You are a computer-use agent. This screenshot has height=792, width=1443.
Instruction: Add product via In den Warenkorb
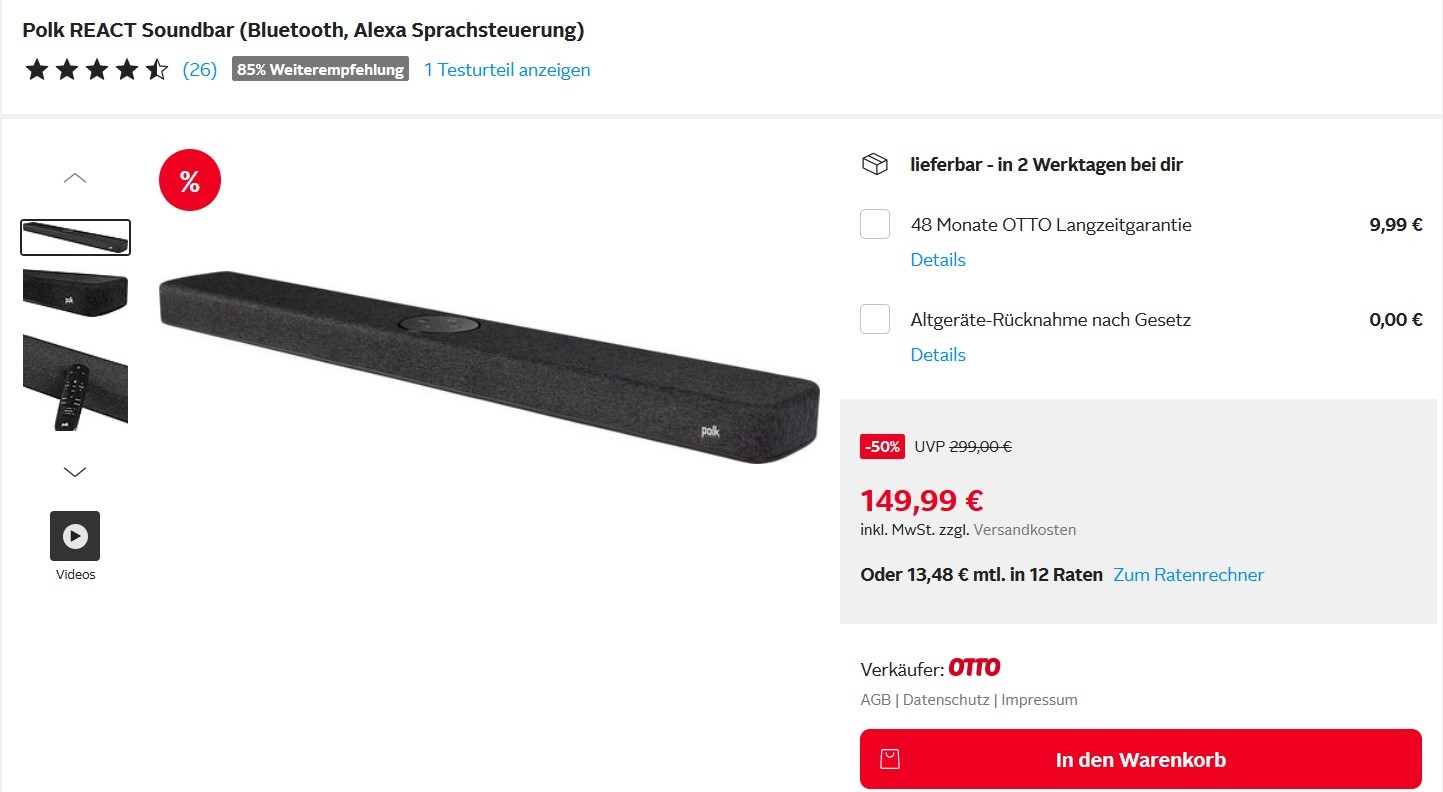click(x=1140, y=759)
